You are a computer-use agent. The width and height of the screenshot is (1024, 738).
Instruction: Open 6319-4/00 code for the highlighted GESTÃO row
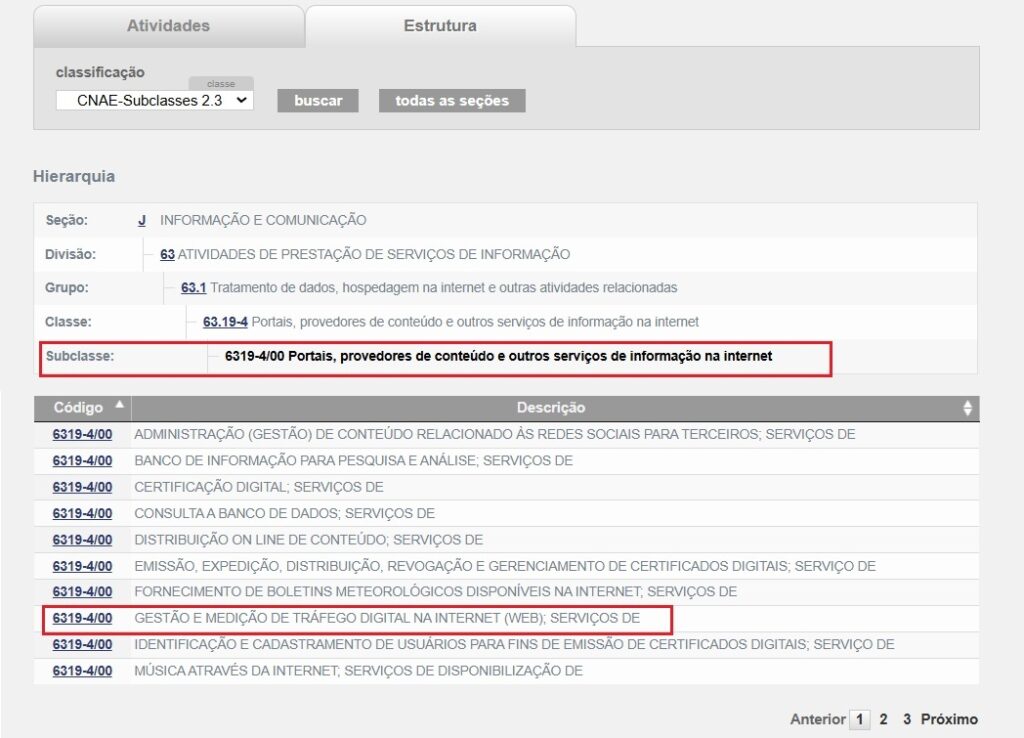tap(84, 618)
